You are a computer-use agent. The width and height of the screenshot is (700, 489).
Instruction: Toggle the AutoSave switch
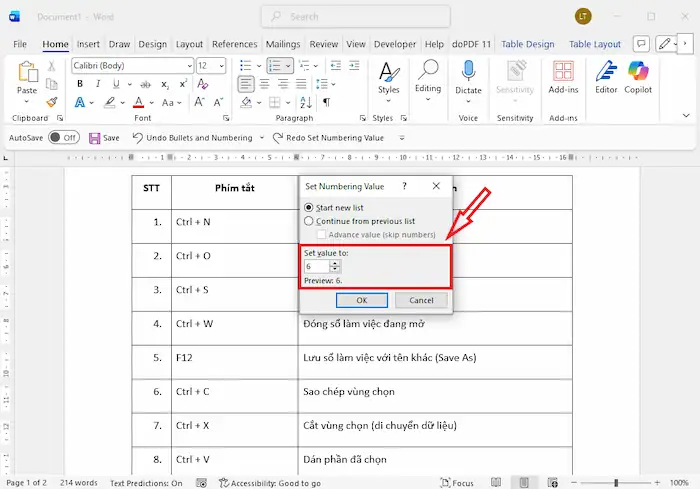point(63,138)
